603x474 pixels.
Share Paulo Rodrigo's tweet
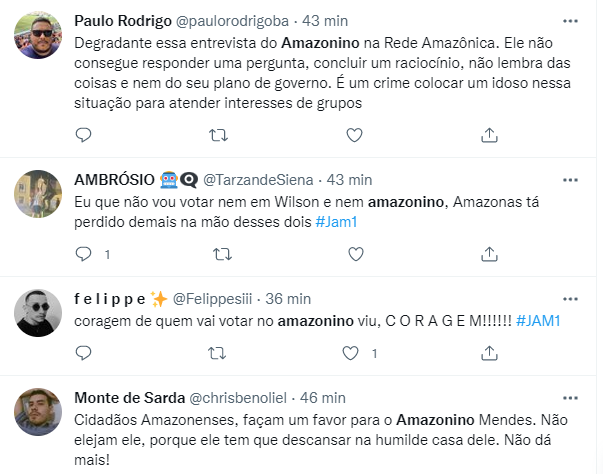[489, 134]
